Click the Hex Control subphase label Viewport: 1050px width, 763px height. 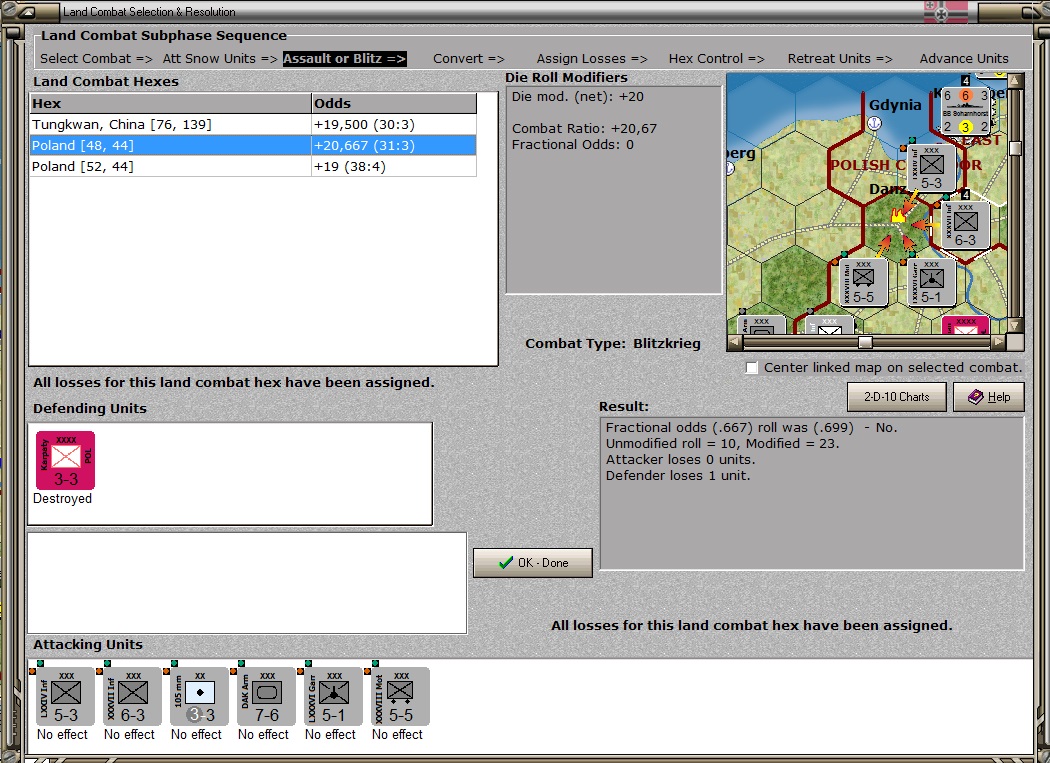tap(717, 58)
